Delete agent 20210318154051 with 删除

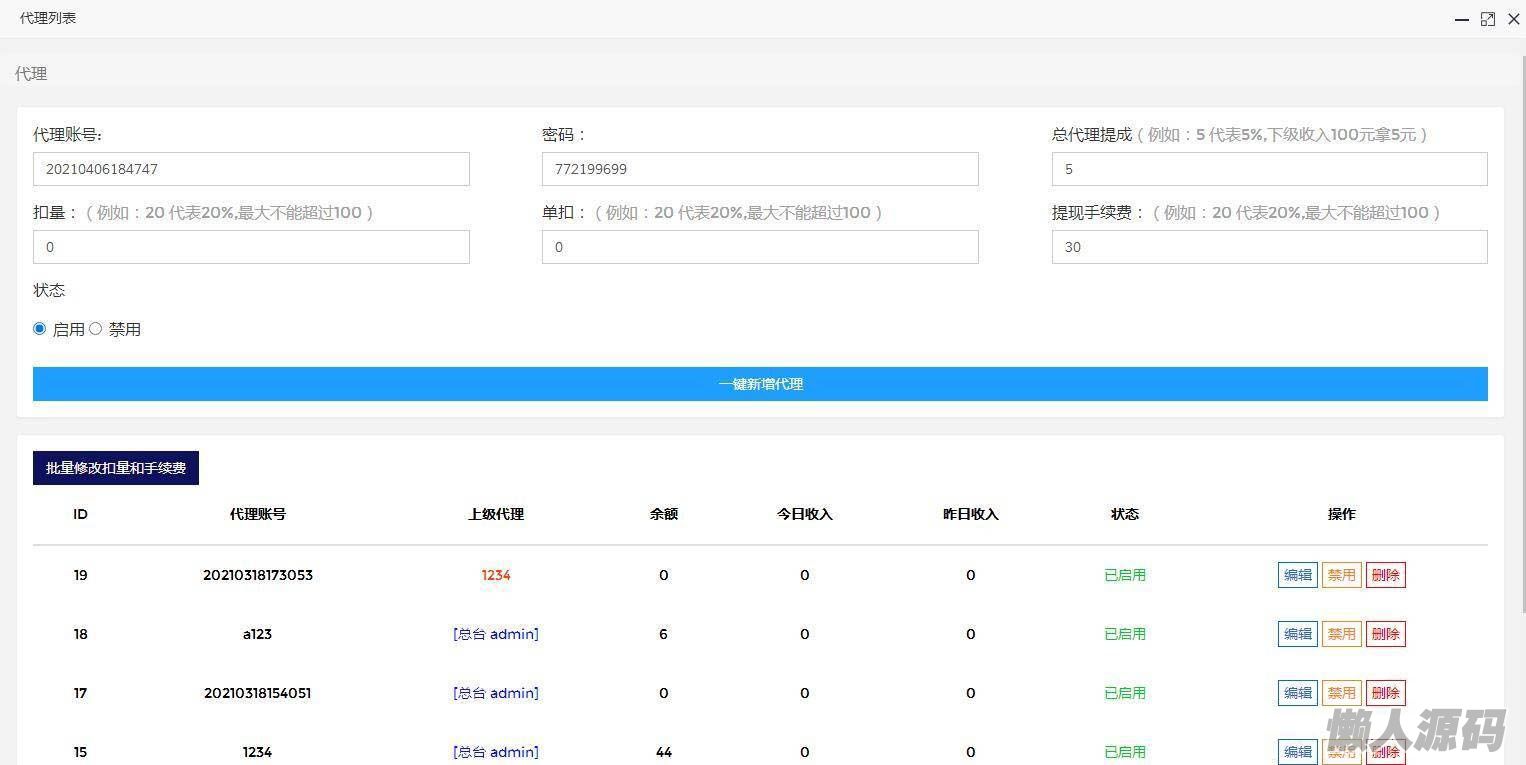pos(1385,693)
